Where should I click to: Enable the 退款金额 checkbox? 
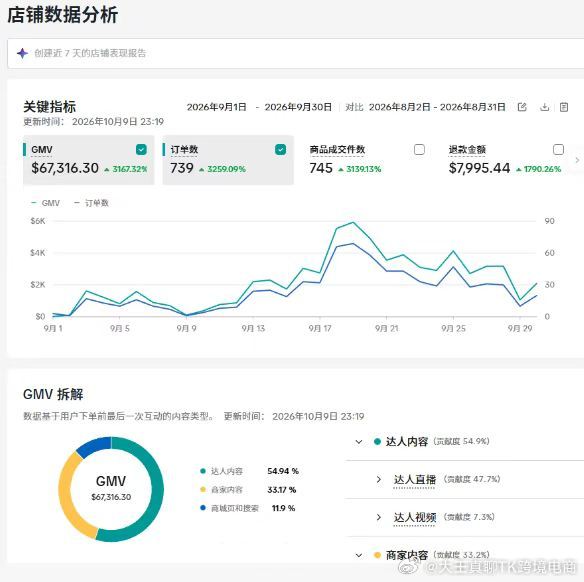point(558,150)
